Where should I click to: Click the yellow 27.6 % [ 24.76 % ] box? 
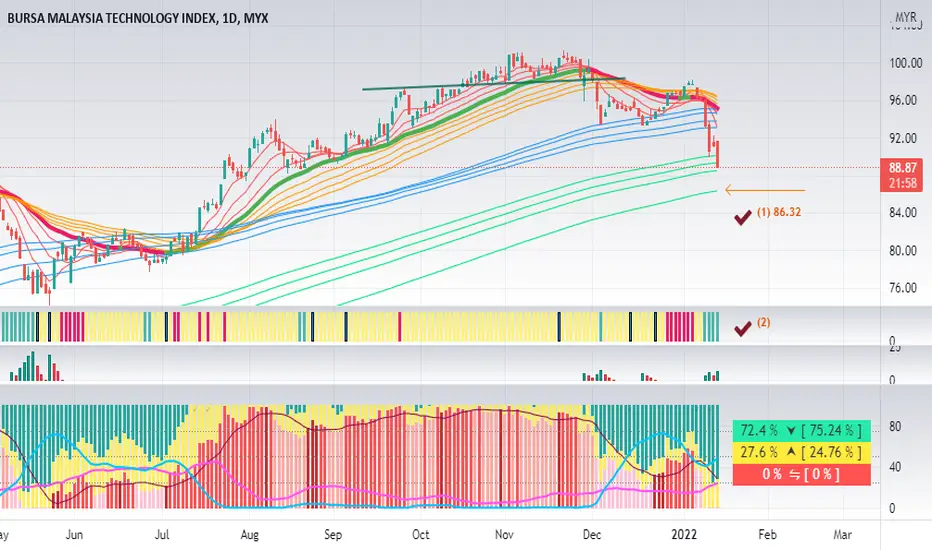801,452
